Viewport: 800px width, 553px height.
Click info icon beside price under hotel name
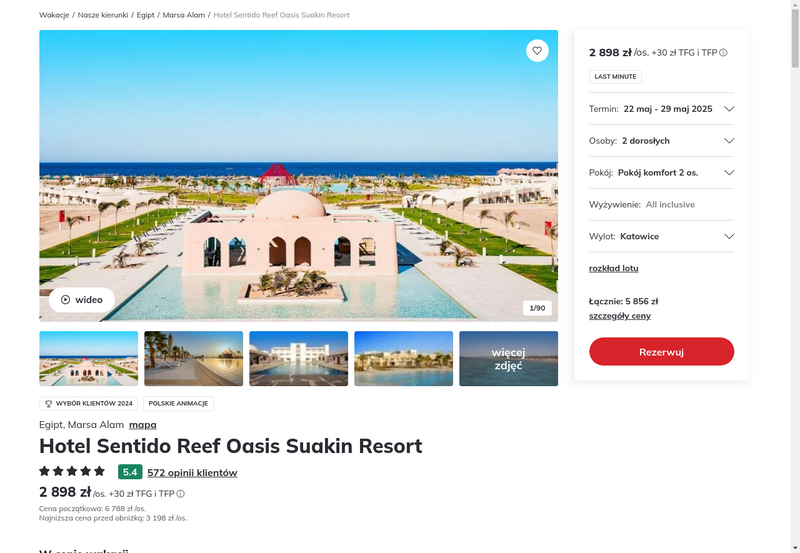click(x=181, y=494)
